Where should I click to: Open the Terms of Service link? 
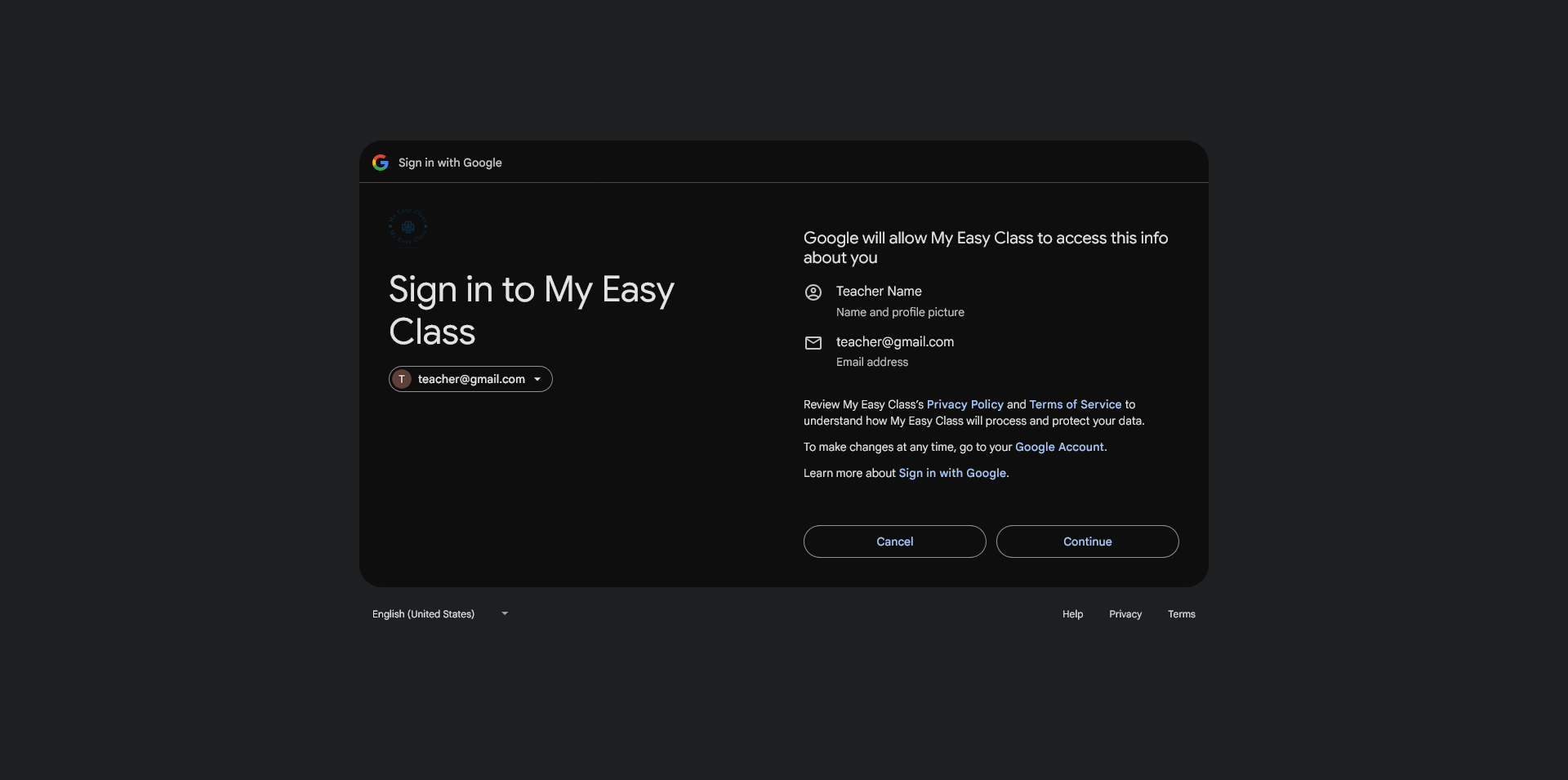coord(1075,404)
